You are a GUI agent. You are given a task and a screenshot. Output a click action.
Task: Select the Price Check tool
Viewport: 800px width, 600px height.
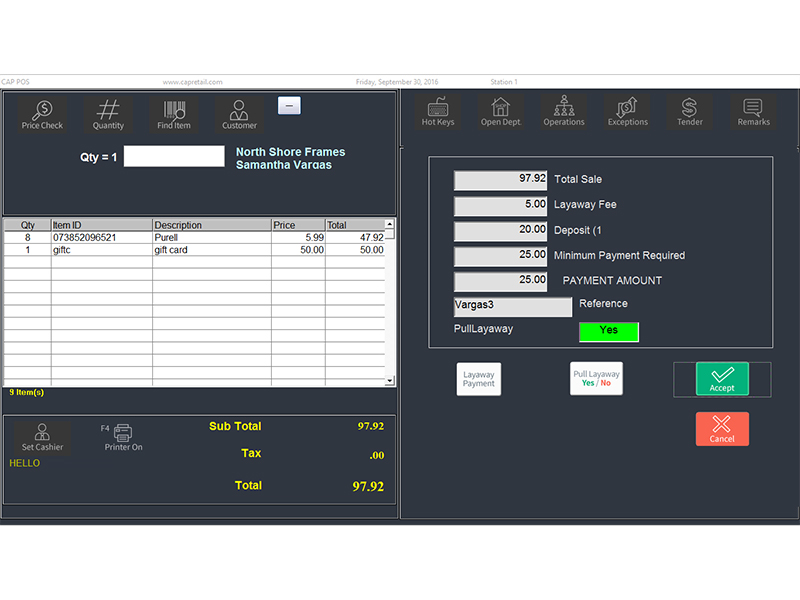point(42,113)
